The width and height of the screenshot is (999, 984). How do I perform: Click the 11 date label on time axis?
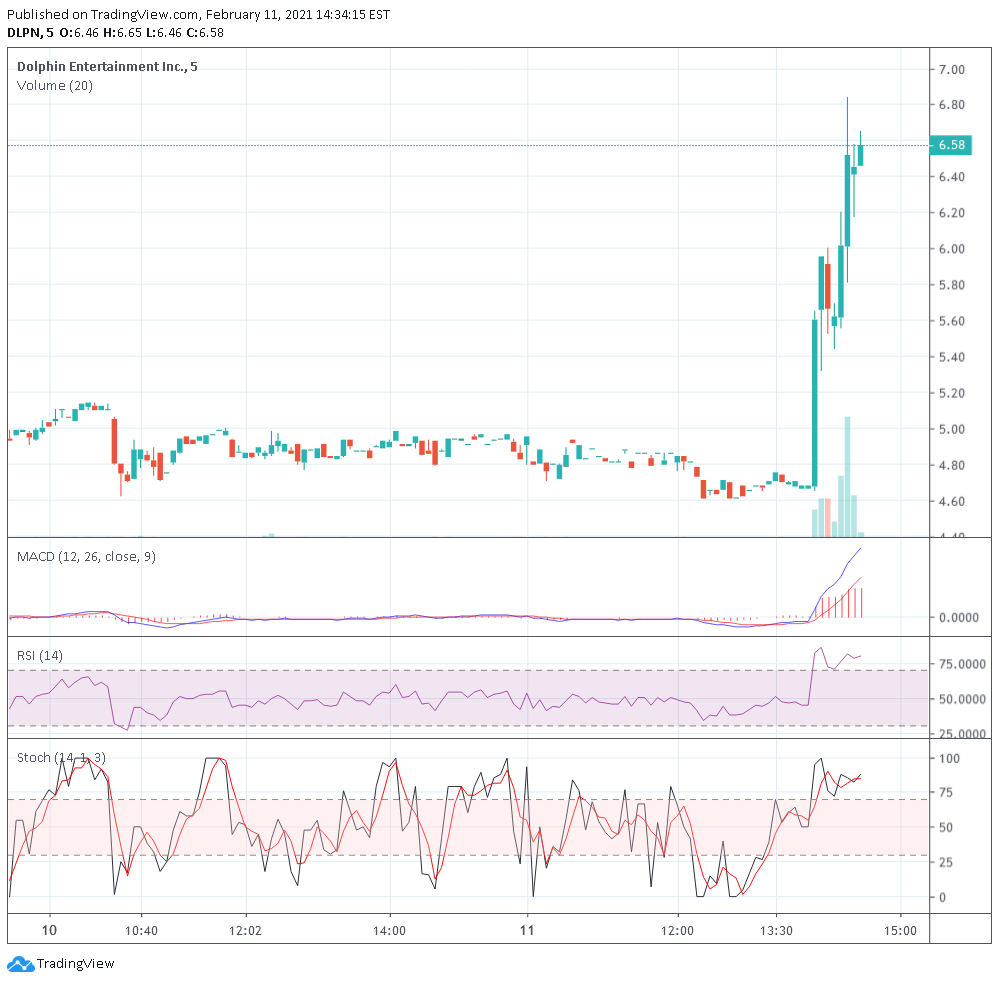(x=527, y=930)
